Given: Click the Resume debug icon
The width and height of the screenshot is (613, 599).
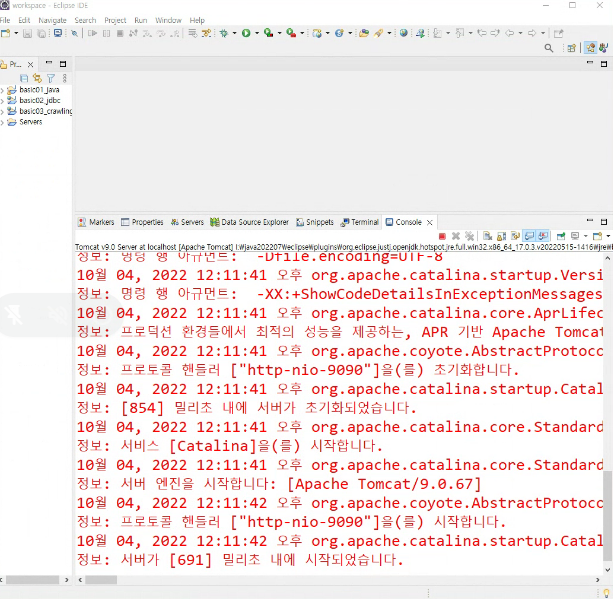Looking at the screenshot, I should (x=93, y=33).
